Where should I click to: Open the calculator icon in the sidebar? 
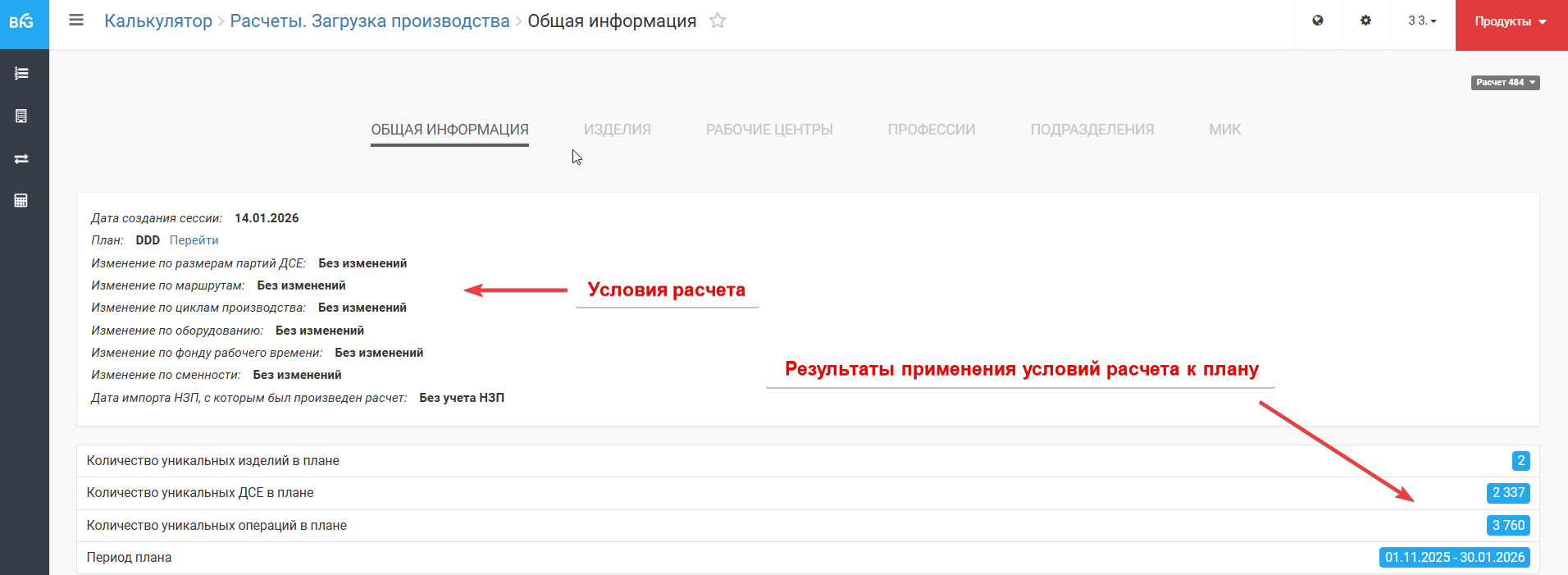click(22, 201)
